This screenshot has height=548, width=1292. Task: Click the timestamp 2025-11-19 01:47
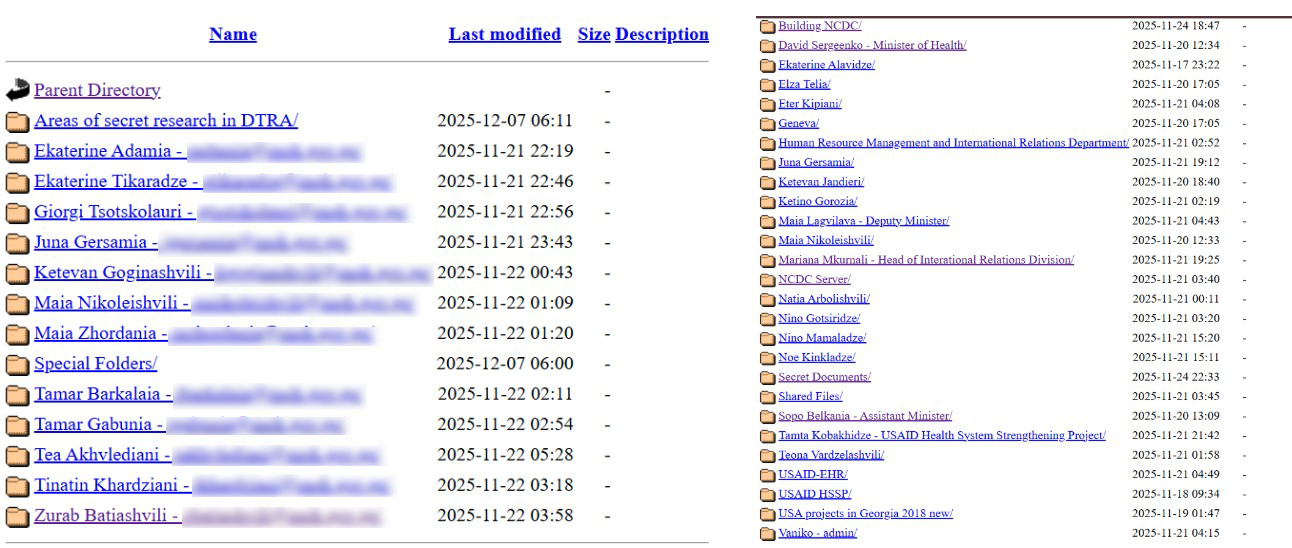pyautogui.click(x=1176, y=514)
